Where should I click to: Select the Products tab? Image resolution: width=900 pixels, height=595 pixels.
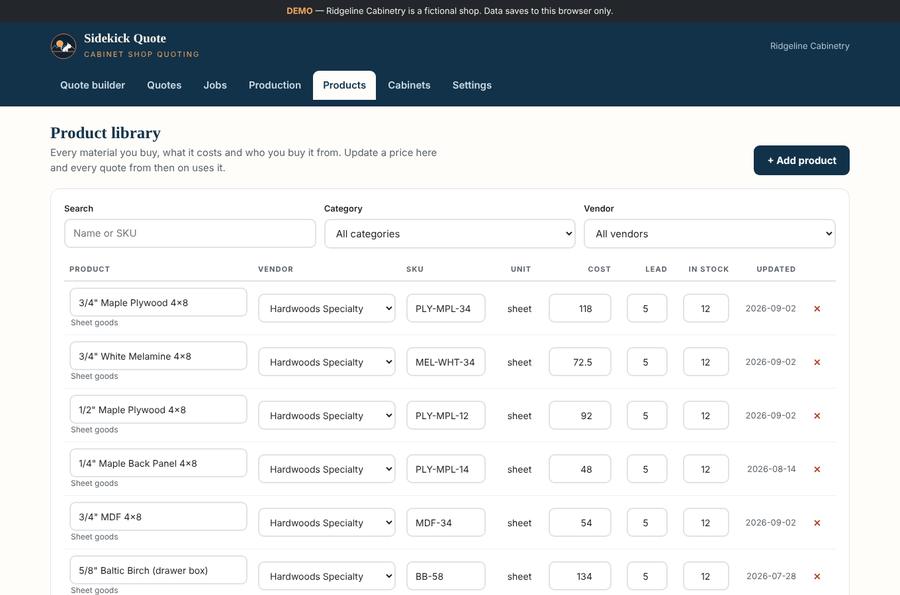pos(344,85)
